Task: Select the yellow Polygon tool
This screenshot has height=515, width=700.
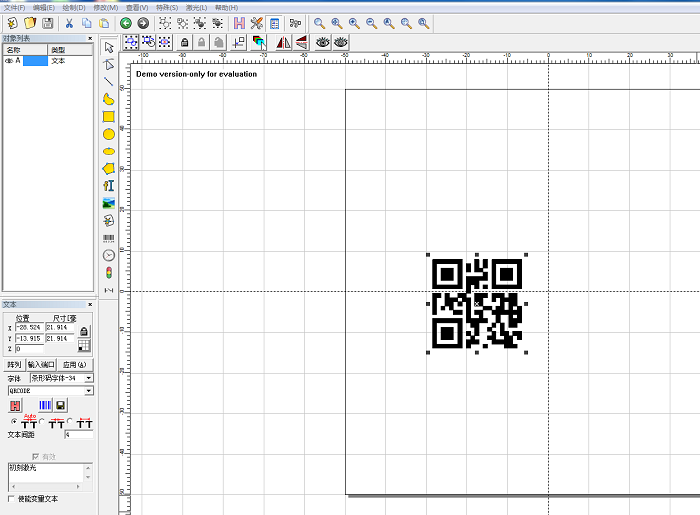Action: [x=109, y=169]
